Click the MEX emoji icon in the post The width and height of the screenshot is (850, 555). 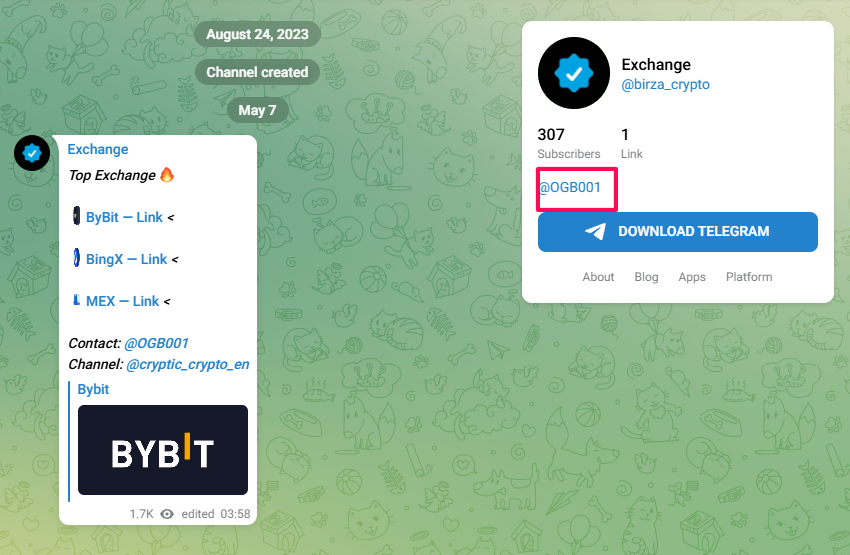76,300
